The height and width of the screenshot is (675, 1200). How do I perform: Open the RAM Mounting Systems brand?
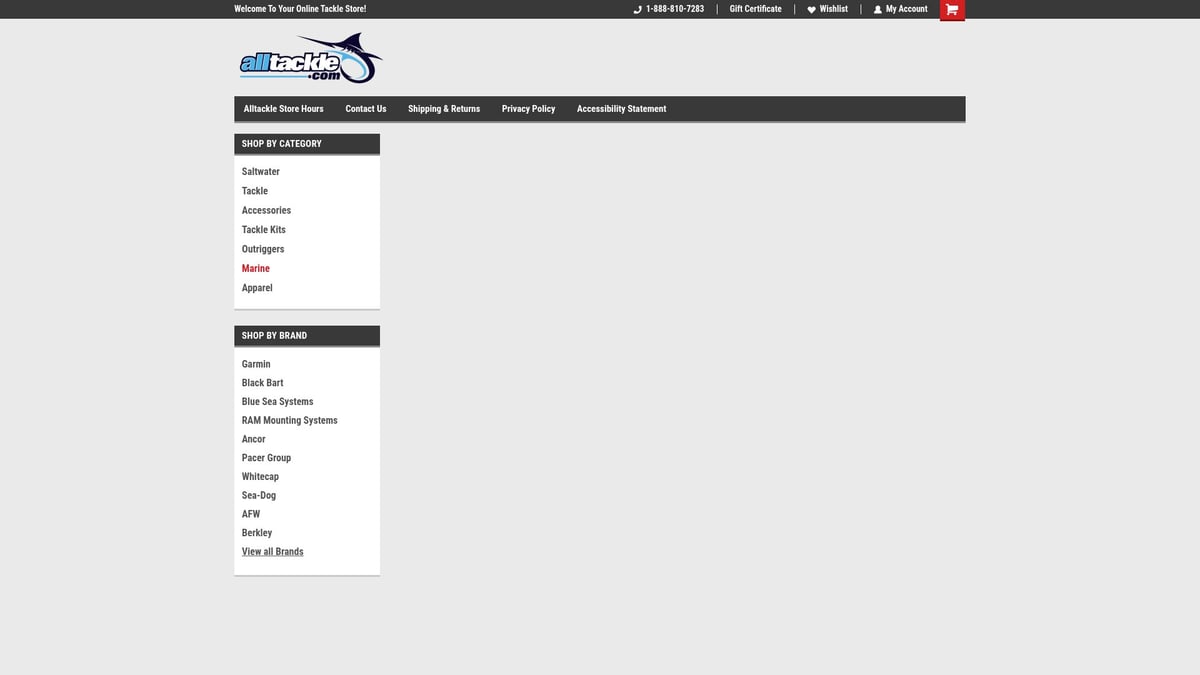coord(289,421)
